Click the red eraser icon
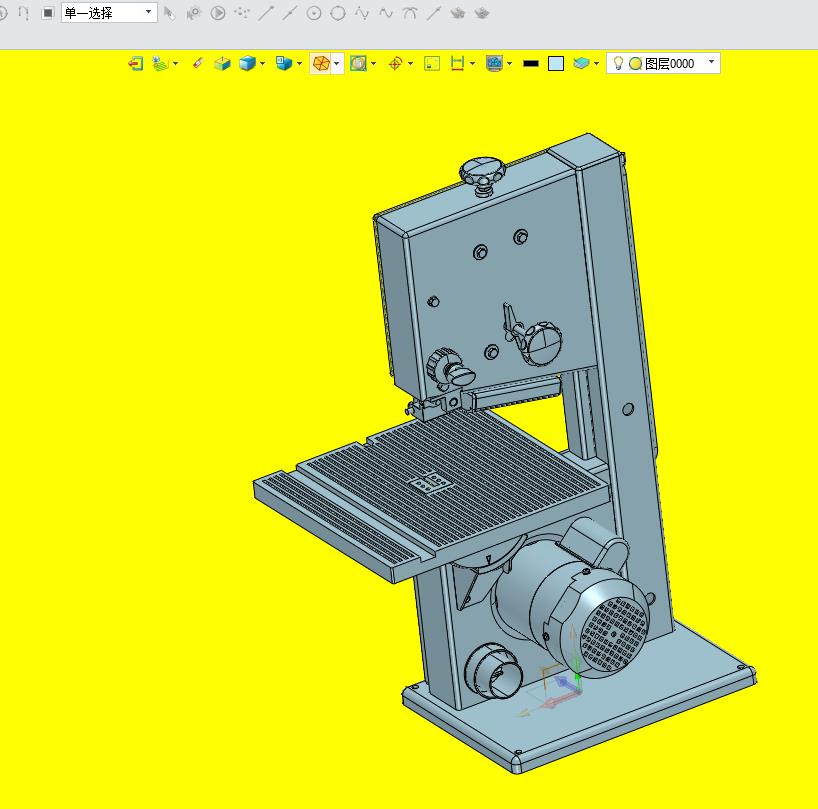This screenshot has width=818, height=809. 198,64
